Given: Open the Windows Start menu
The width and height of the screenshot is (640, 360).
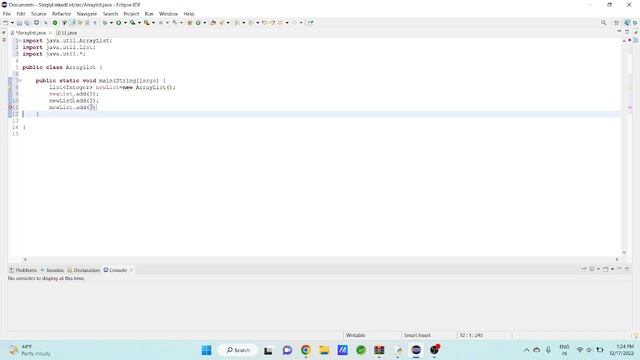Looking at the screenshot, I should click(x=207, y=350).
